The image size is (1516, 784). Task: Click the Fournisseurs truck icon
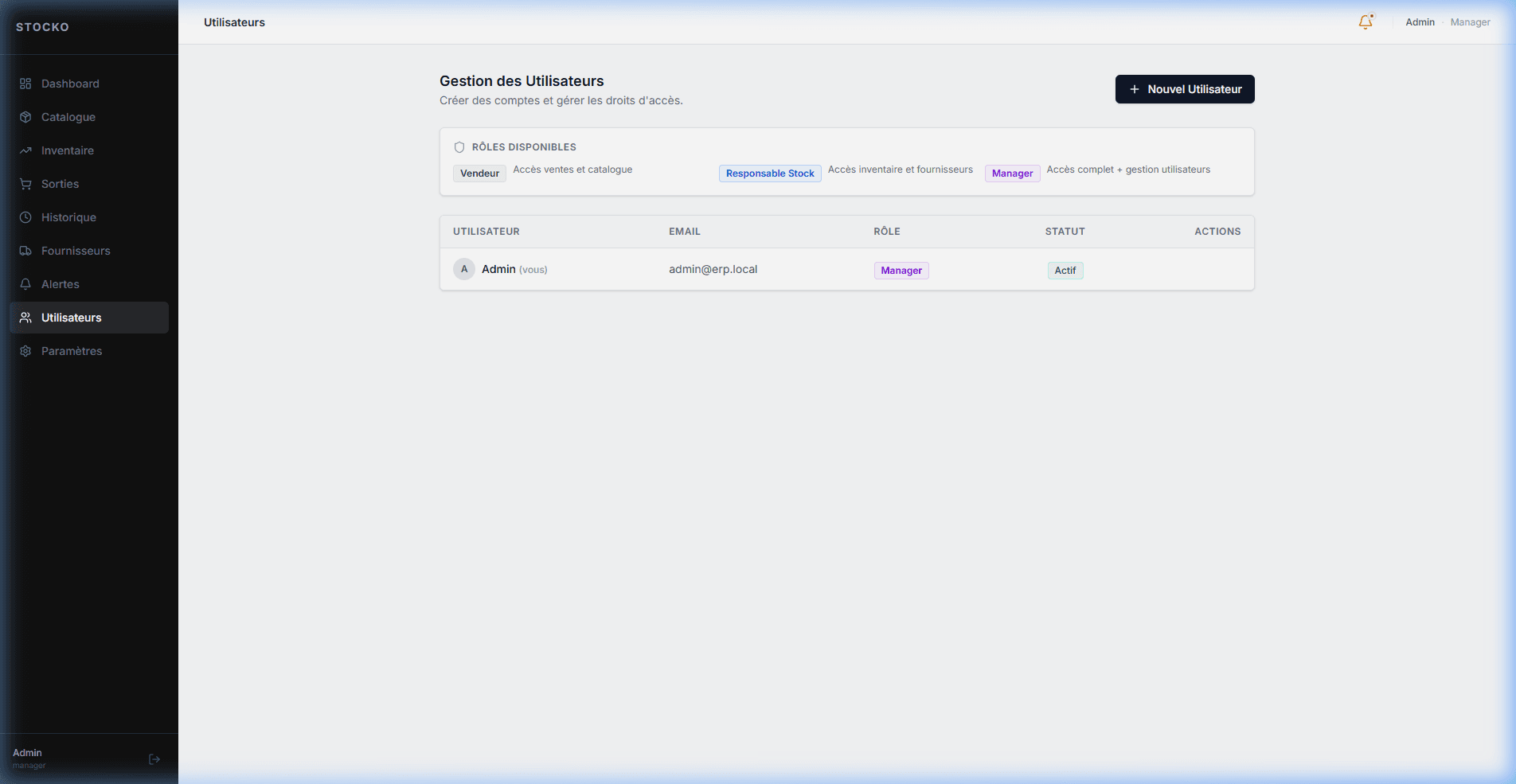(x=25, y=251)
